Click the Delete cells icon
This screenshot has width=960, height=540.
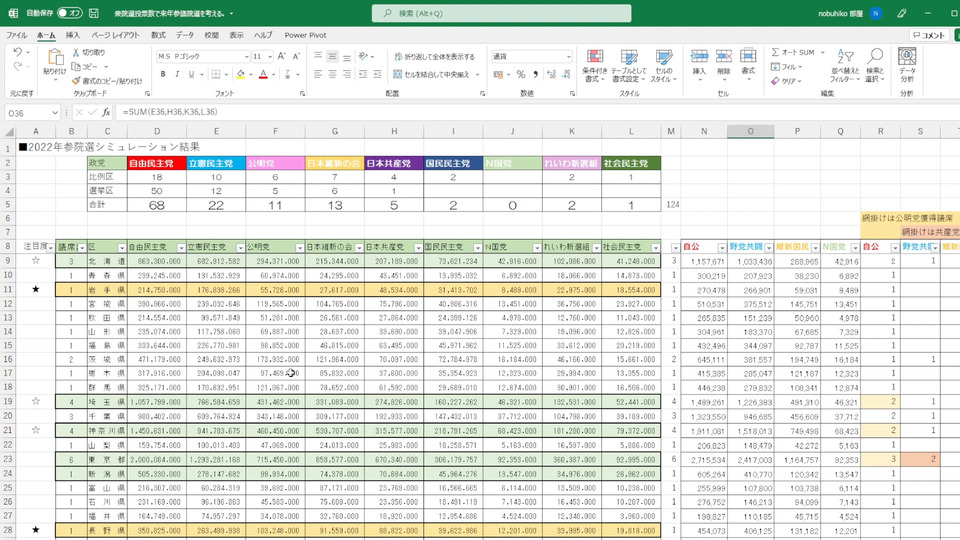pyautogui.click(x=724, y=57)
